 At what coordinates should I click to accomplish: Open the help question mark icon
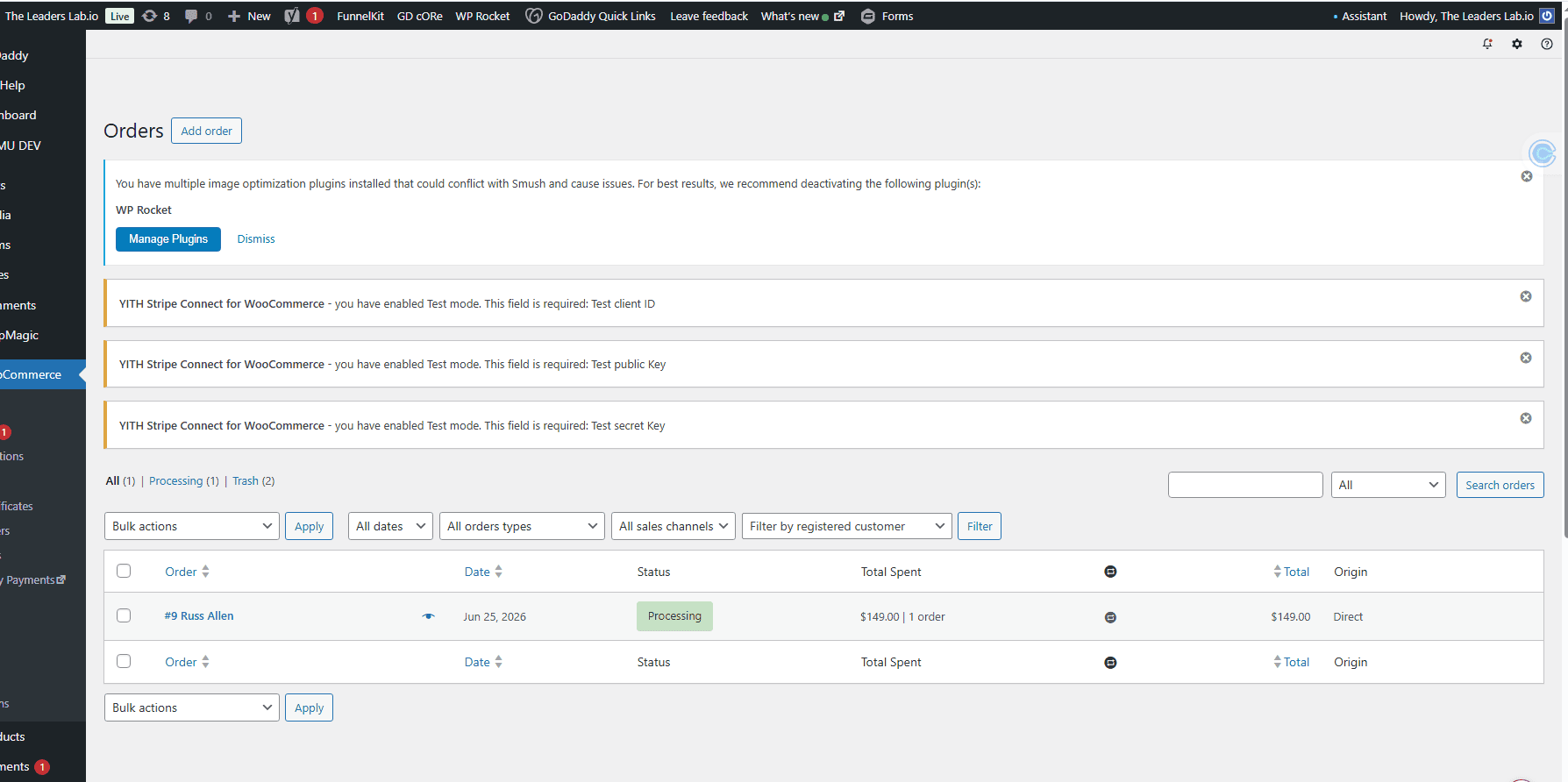pyautogui.click(x=1547, y=44)
